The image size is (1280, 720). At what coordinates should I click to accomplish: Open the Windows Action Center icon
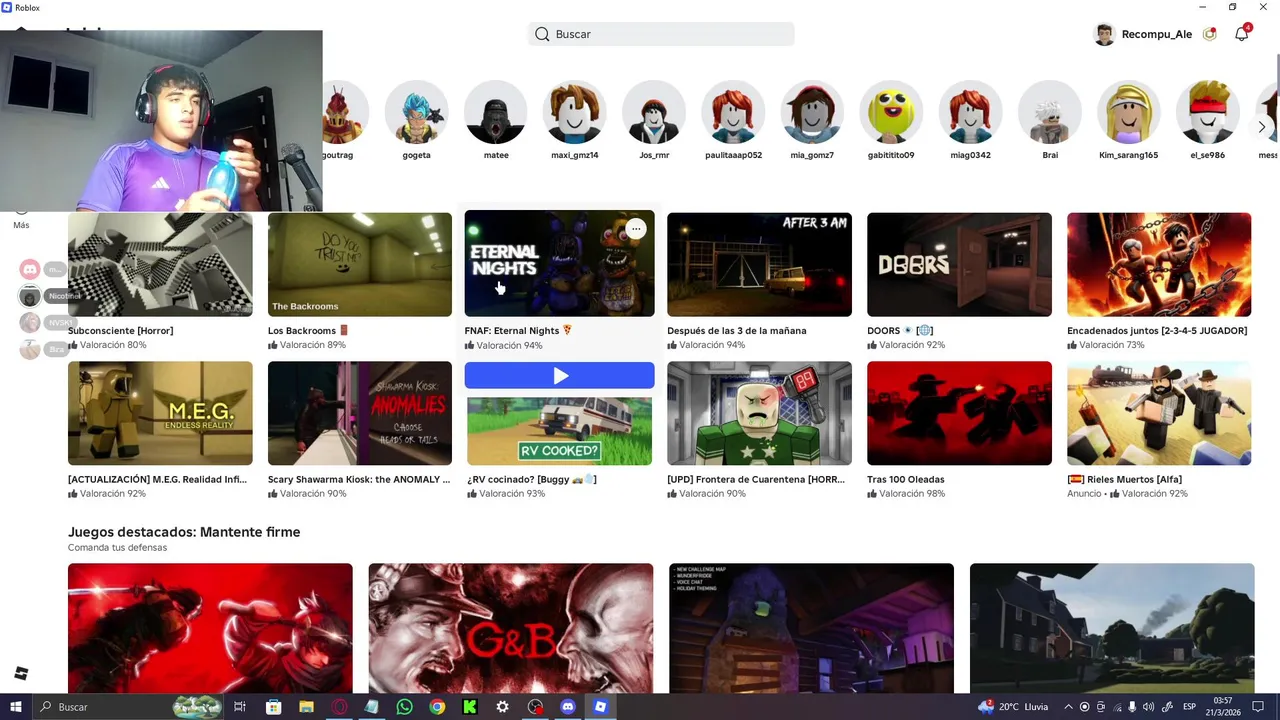(1257, 707)
